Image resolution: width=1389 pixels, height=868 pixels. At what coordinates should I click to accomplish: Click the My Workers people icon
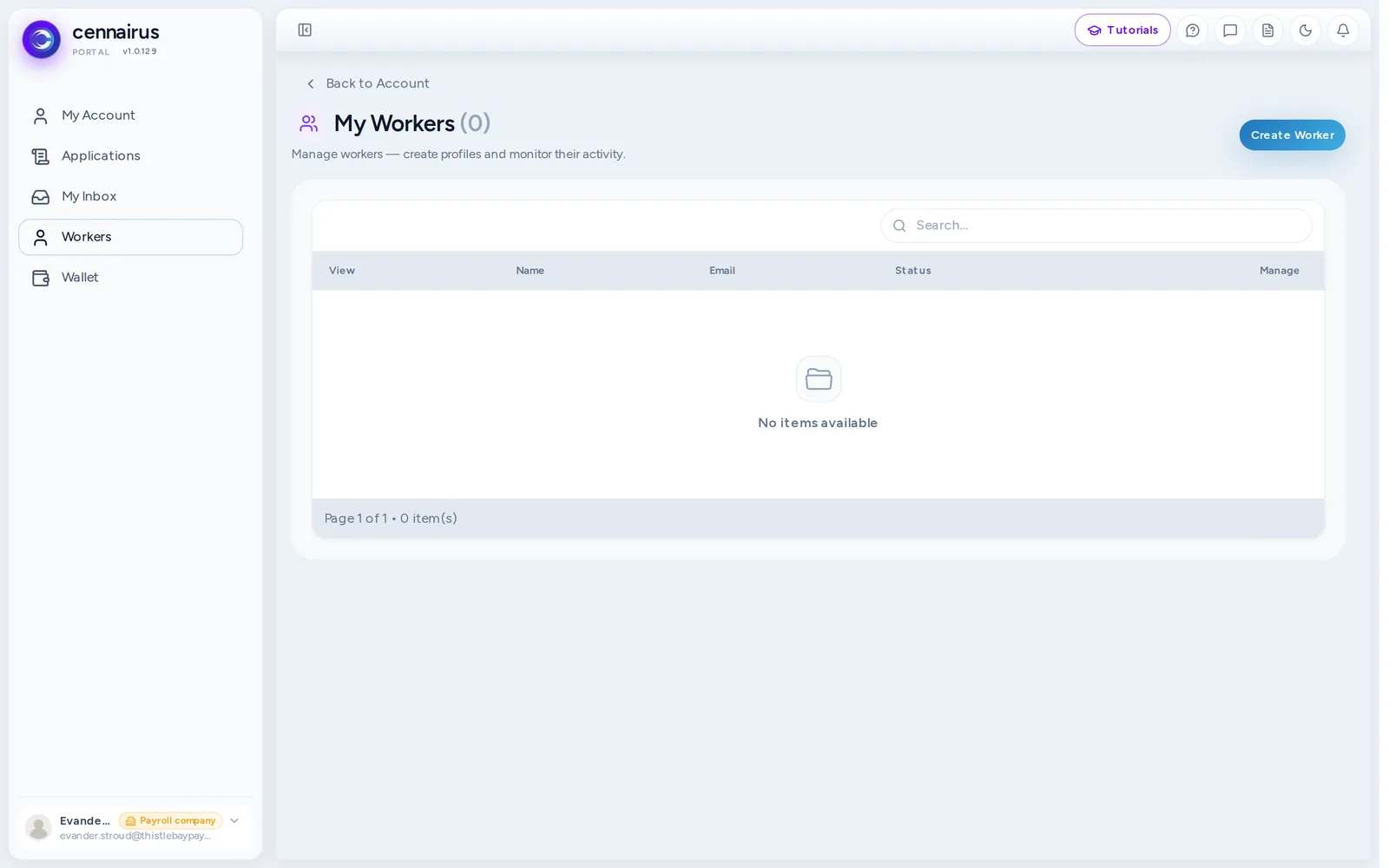(x=309, y=123)
